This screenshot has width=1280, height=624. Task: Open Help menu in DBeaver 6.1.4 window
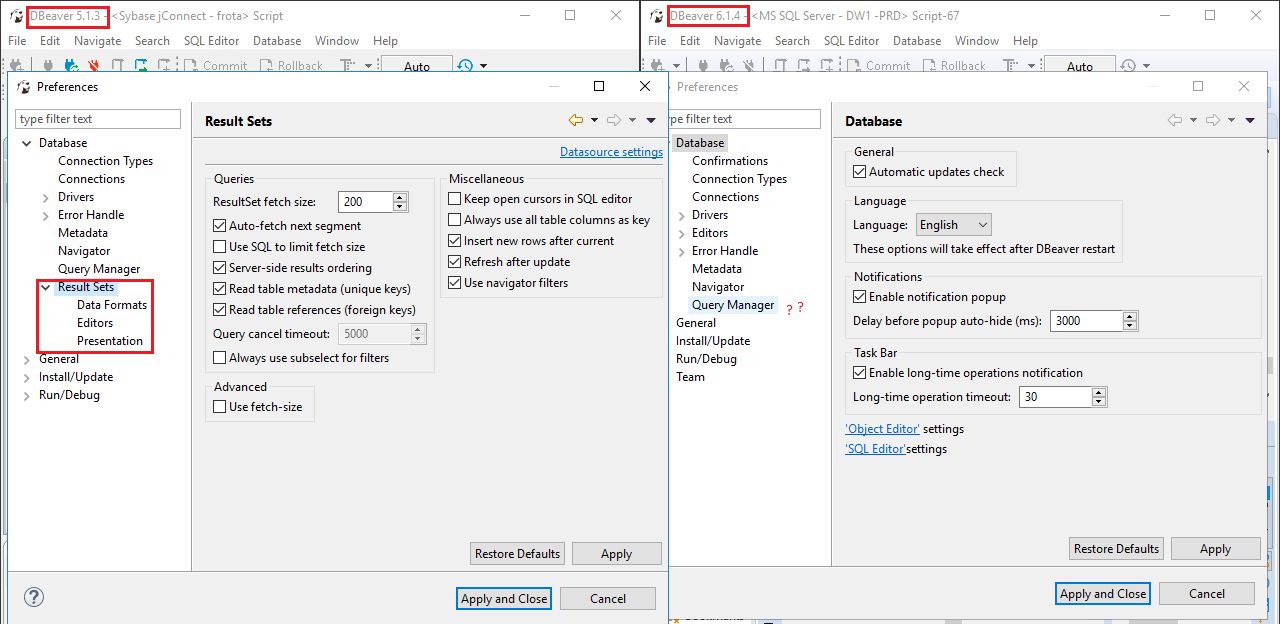1025,41
